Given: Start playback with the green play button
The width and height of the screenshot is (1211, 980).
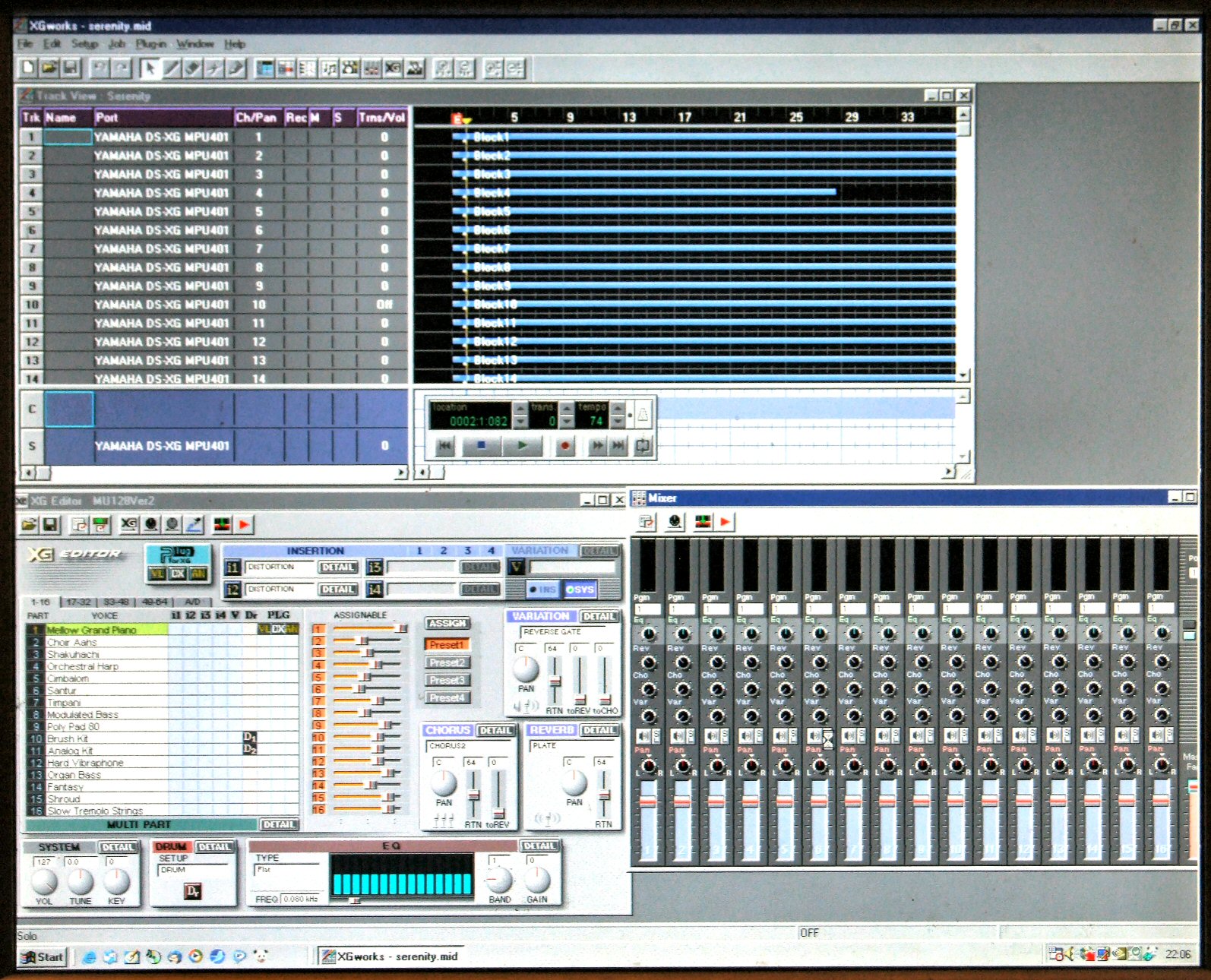Looking at the screenshot, I should click(522, 446).
